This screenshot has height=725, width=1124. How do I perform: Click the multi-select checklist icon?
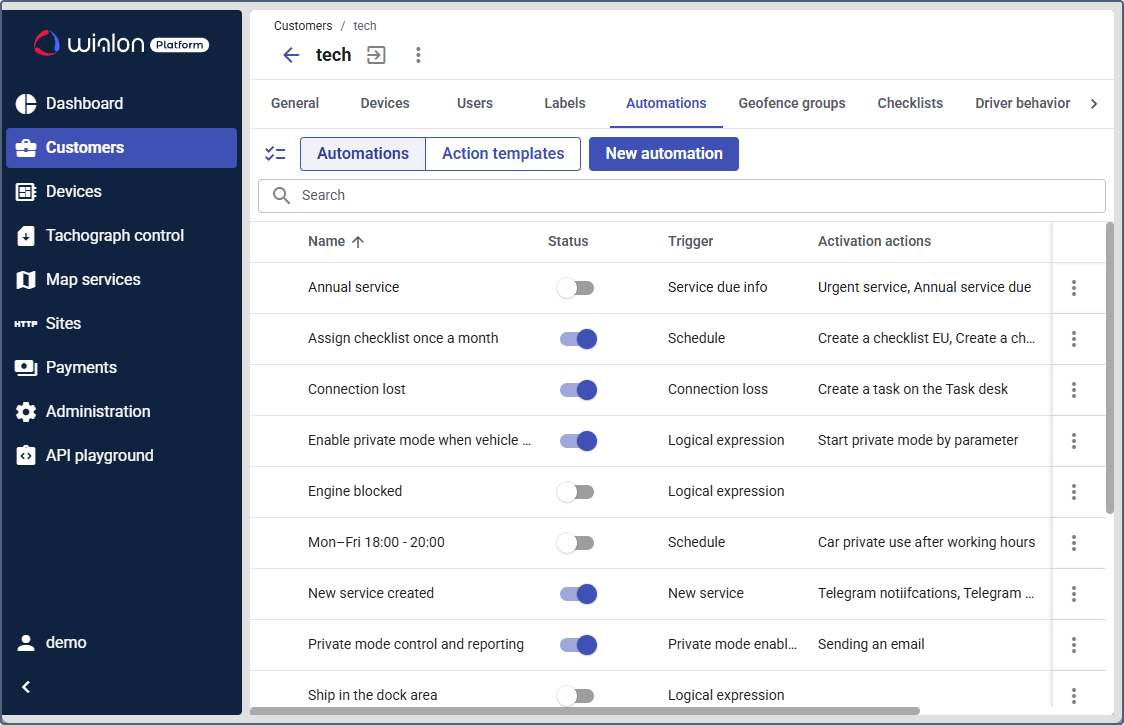[x=275, y=153]
